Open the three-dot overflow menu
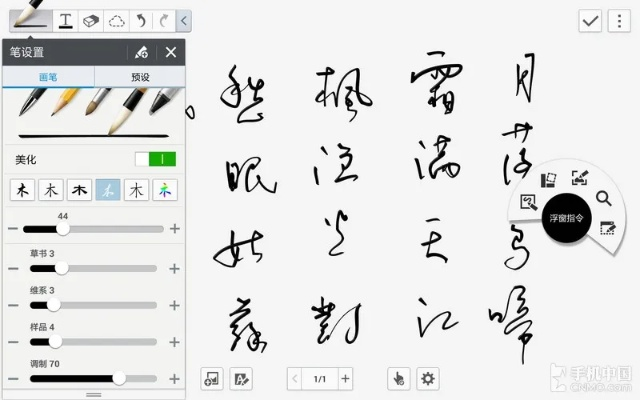Image resolution: width=640 pixels, height=400 pixels. pos(619,21)
